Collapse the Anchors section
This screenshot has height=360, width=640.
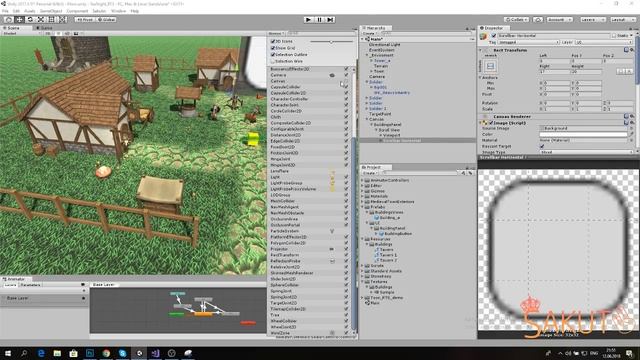click(x=480, y=77)
